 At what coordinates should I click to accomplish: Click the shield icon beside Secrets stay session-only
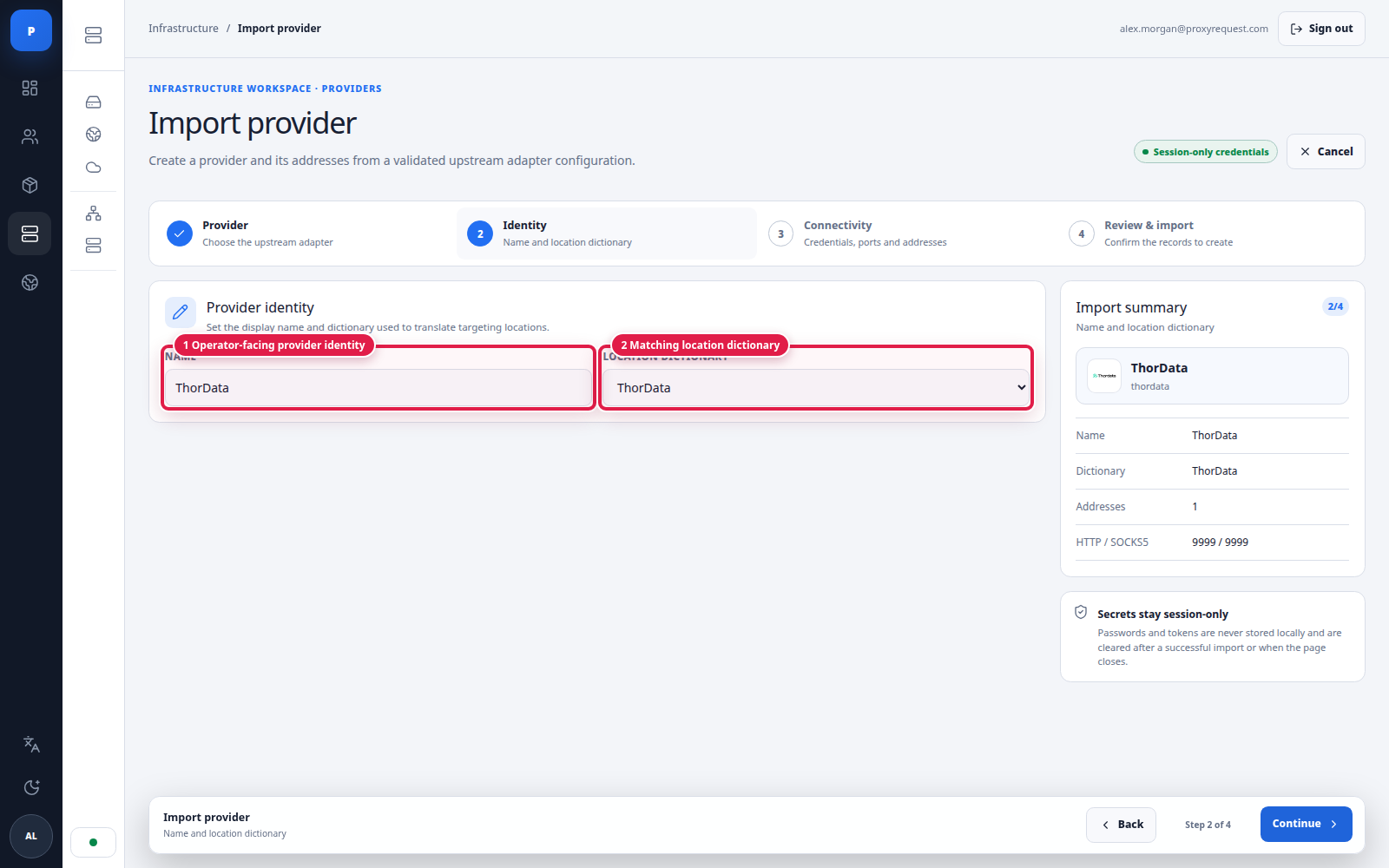tap(1081, 612)
